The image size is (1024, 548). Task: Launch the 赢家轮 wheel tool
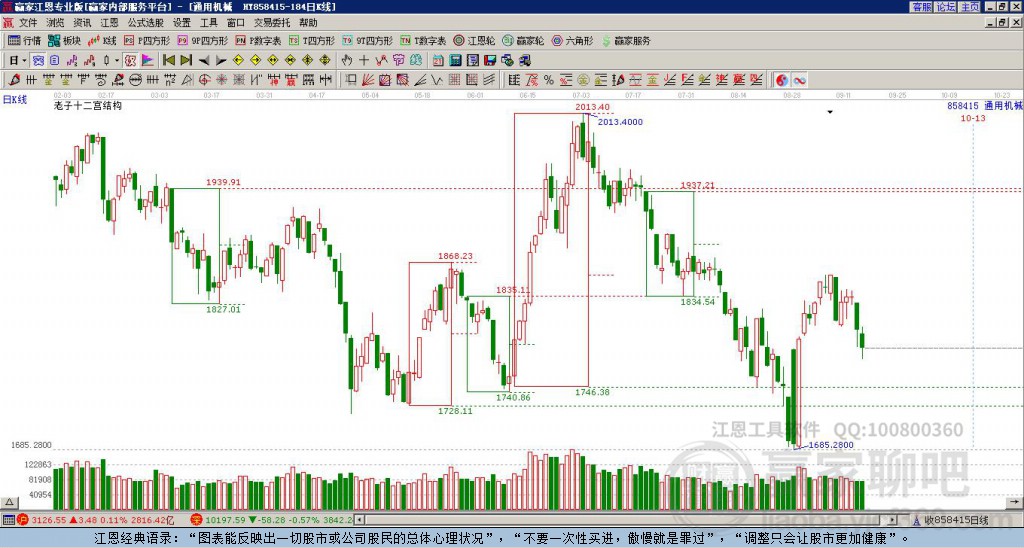tap(523, 40)
